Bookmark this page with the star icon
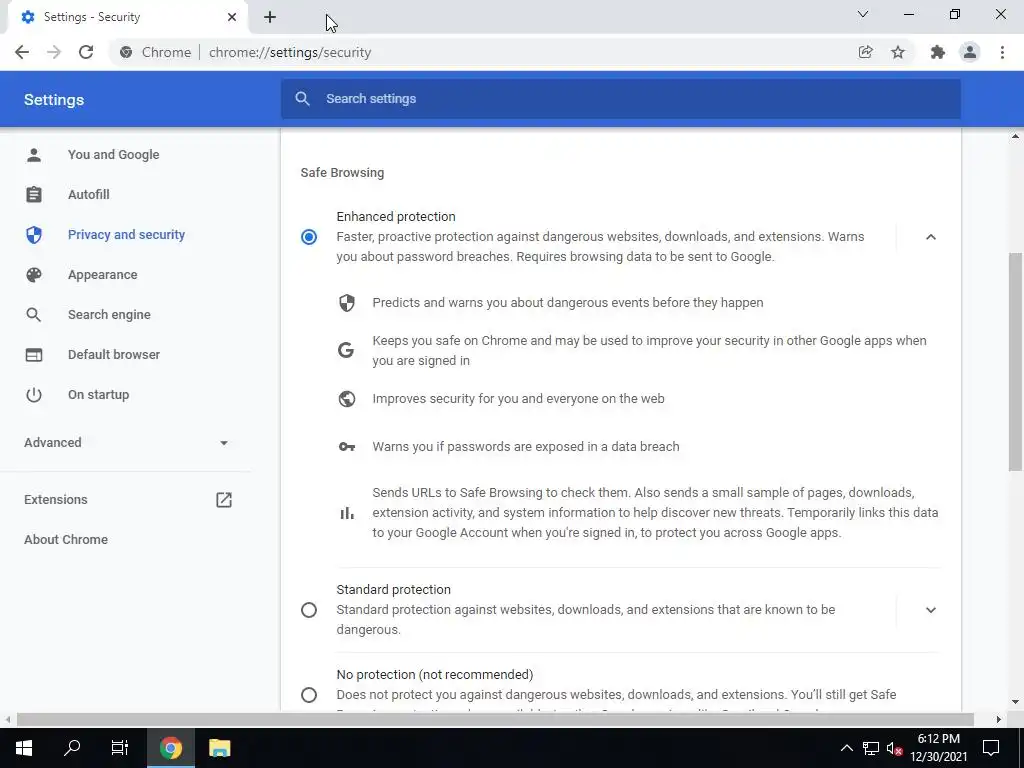Viewport: 1024px width, 768px height. click(898, 52)
